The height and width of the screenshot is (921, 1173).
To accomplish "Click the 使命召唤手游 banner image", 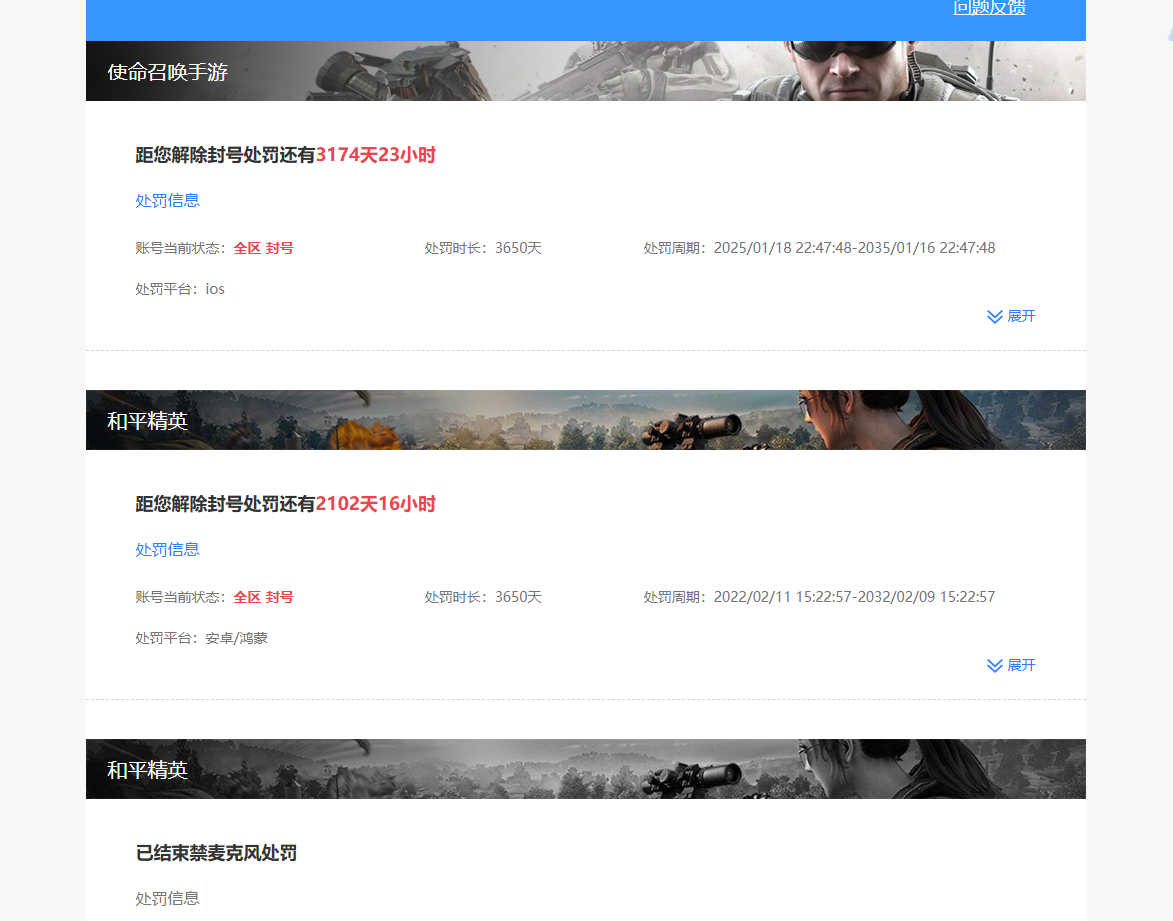I will pyautogui.click(x=586, y=71).
